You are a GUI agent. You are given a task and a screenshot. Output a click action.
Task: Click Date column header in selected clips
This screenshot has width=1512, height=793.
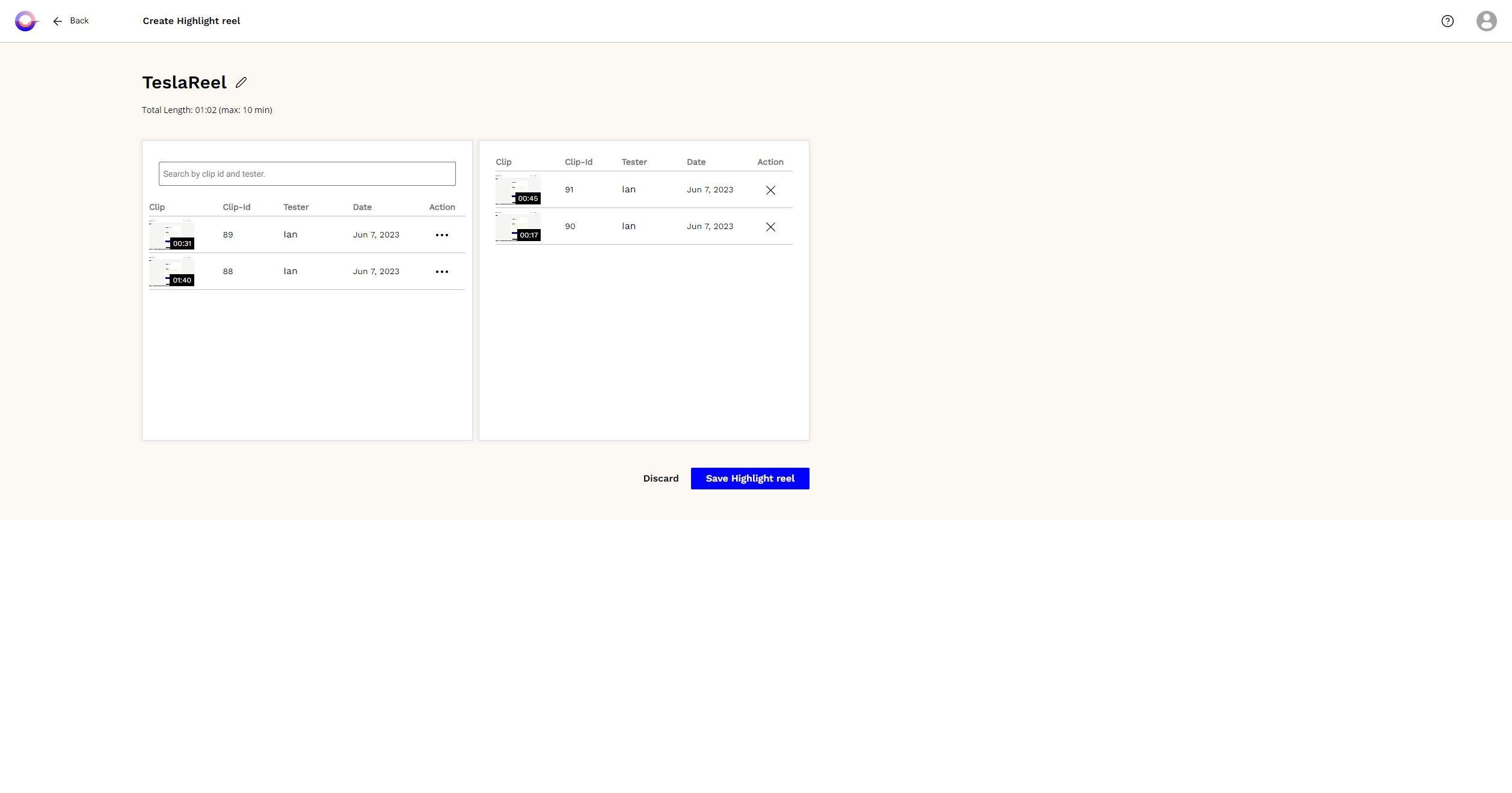pyautogui.click(x=696, y=162)
